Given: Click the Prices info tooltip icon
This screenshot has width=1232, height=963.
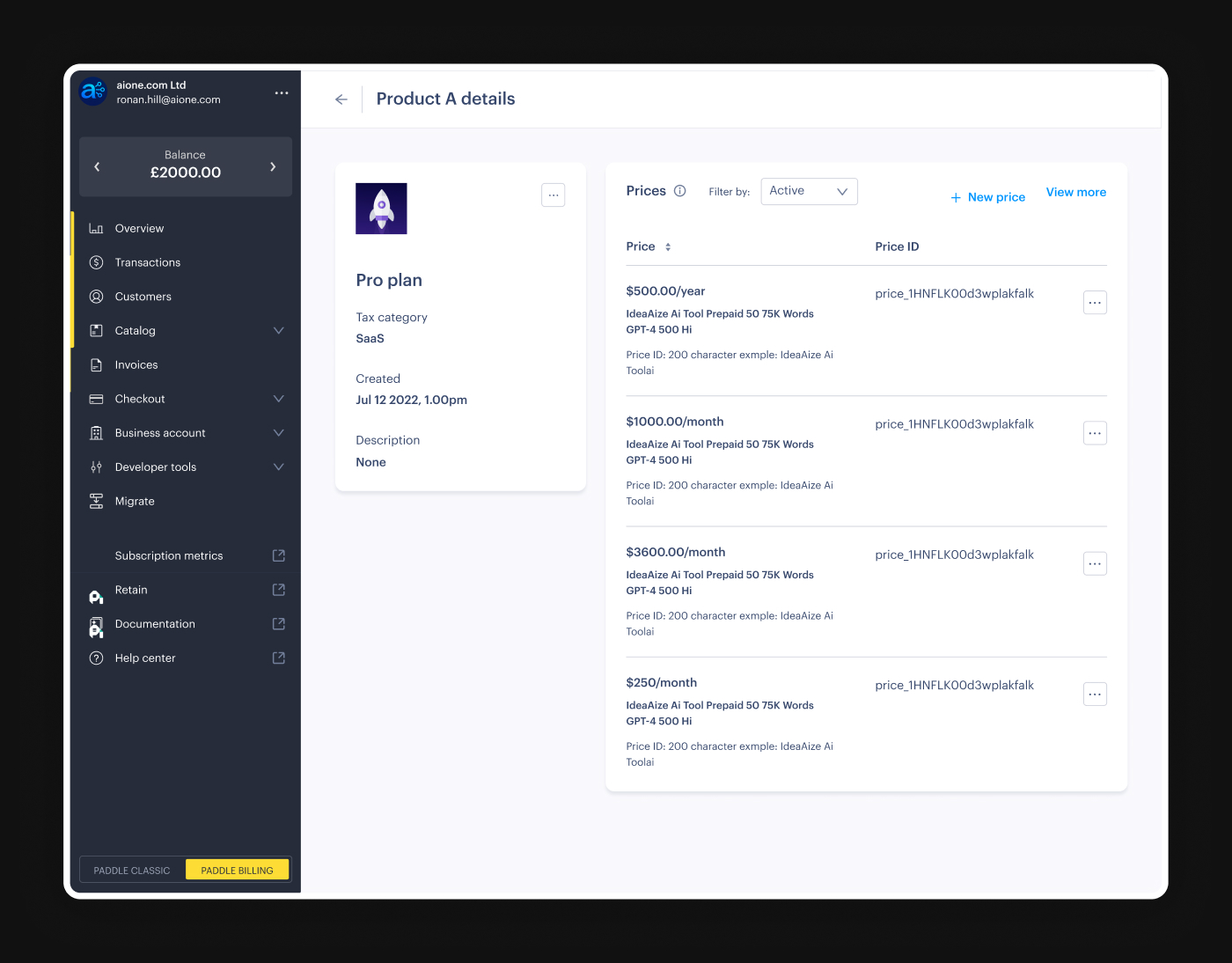Looking at the screenshot, I should [x=679, y=190].
